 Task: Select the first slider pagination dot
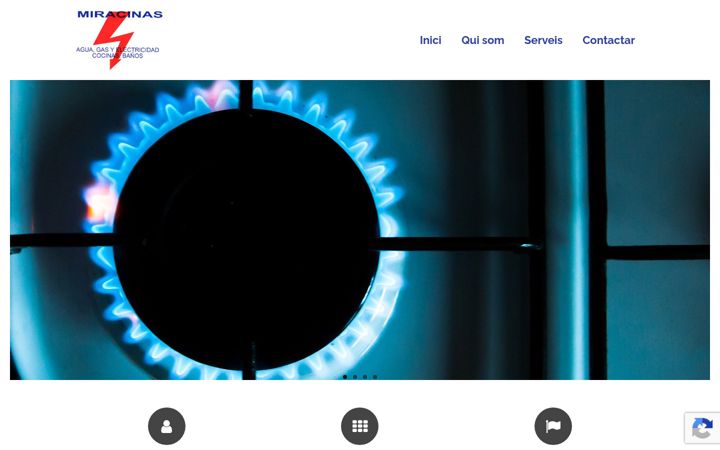[x=345, y=377]
